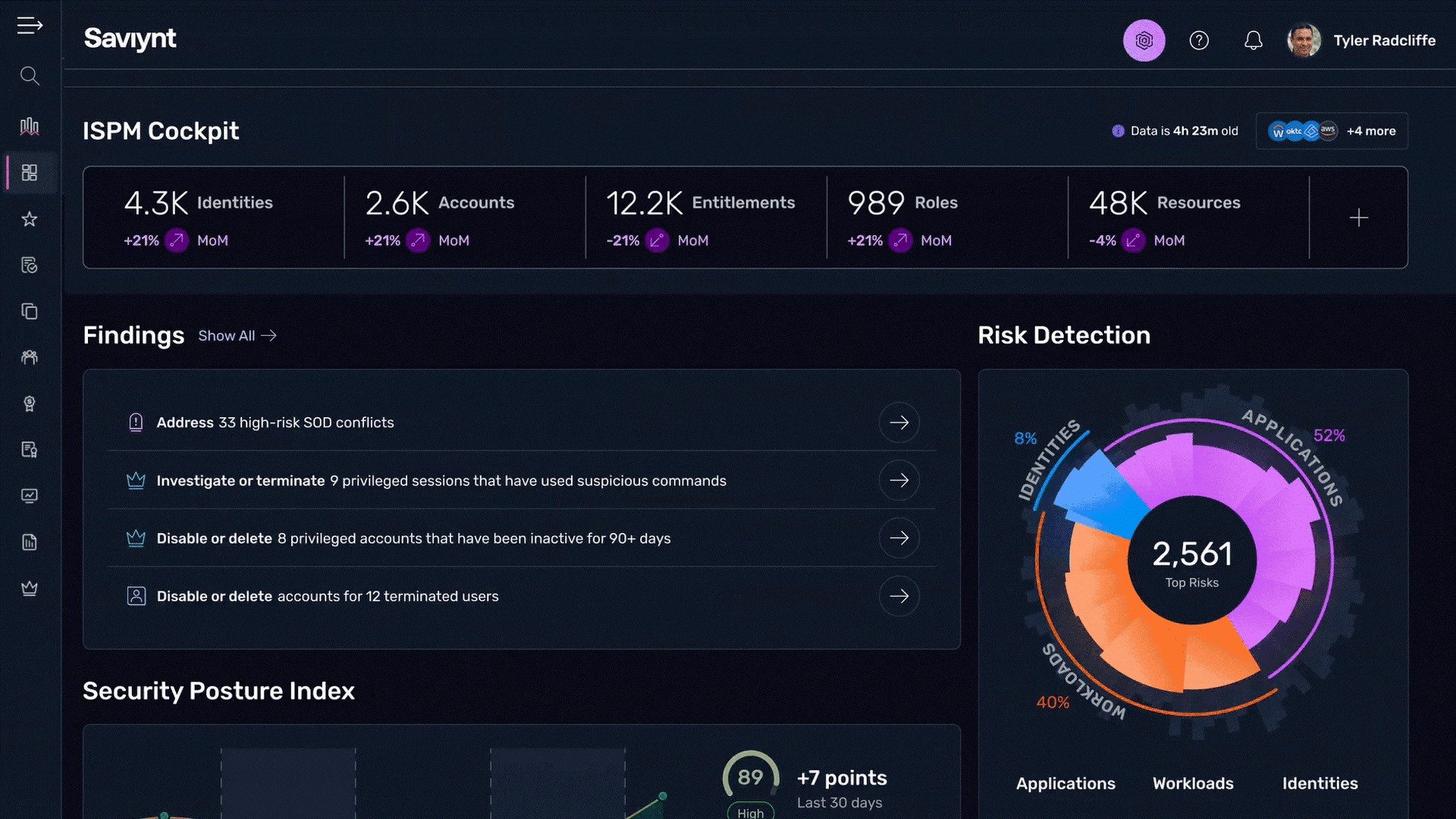The image size is (1456, 819).
Task: Add a new metric with plus button
Action: (x=1358, y=218)
